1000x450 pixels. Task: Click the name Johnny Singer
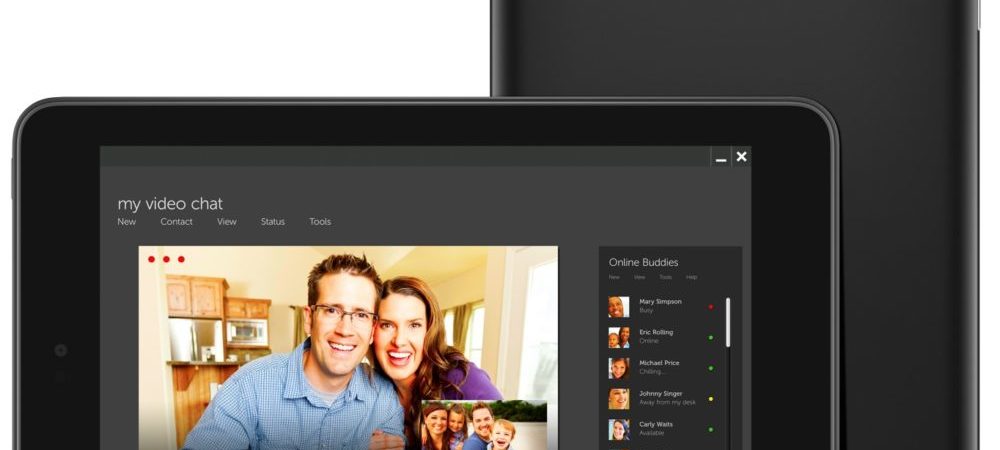click(661, 393)
